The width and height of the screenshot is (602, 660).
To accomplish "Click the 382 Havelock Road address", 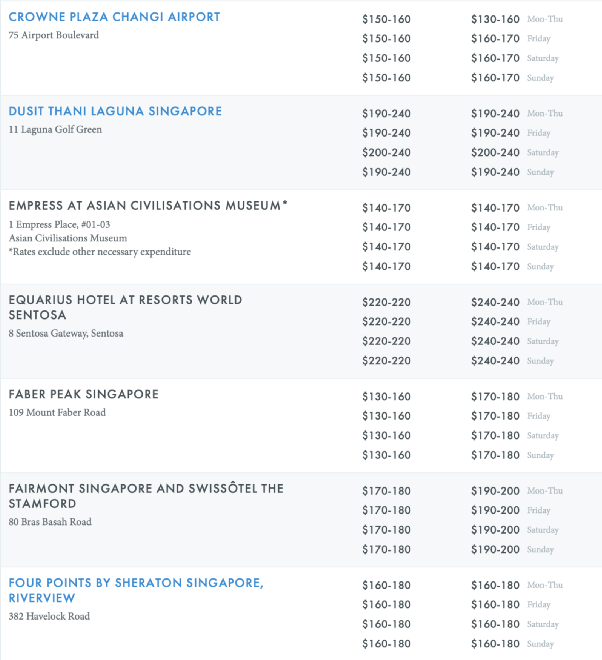I will click(49, 616).
